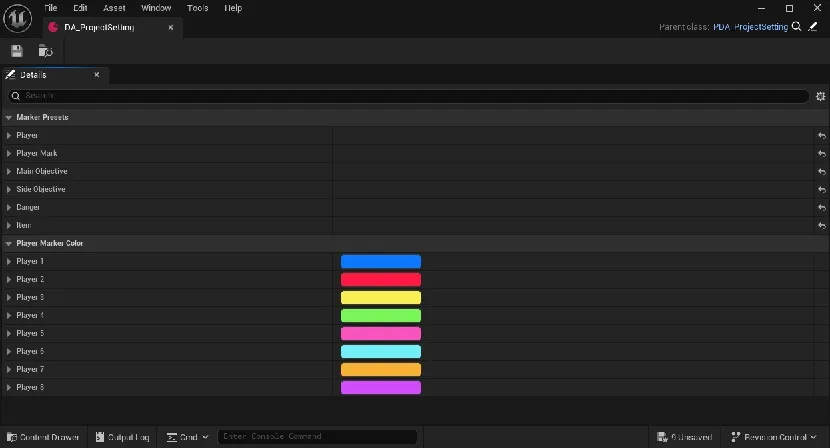
Task: Maximize the editor window
Action: coord(789,8)
